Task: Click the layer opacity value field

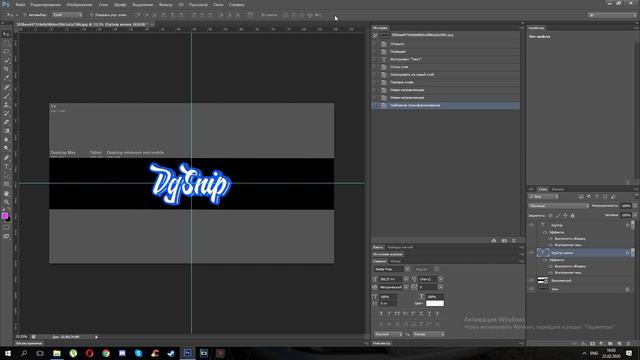Action: (626, 206)
